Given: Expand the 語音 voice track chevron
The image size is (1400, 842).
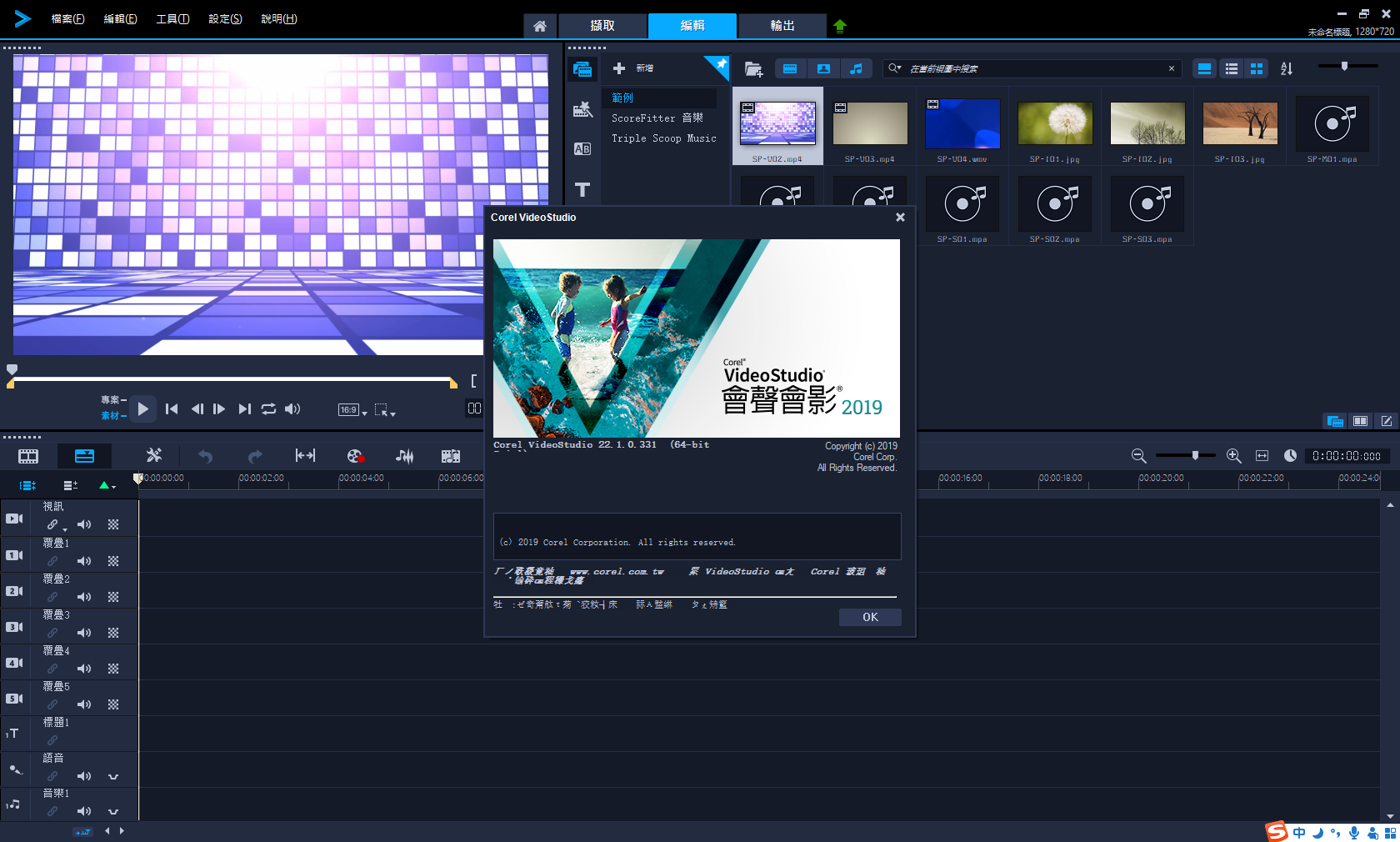Looking at the screenshot, I should [x=113, y=776].
